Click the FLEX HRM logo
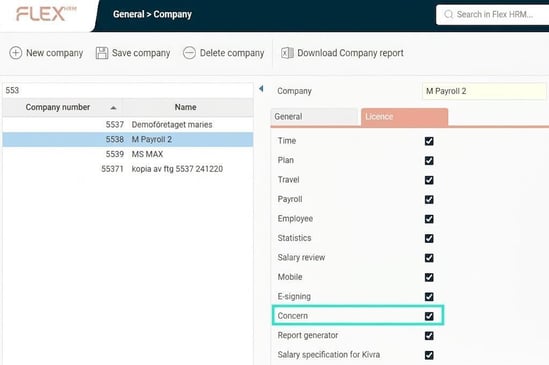Image resolution: width=549 pixels, height=365 pixels. point(46,14)
